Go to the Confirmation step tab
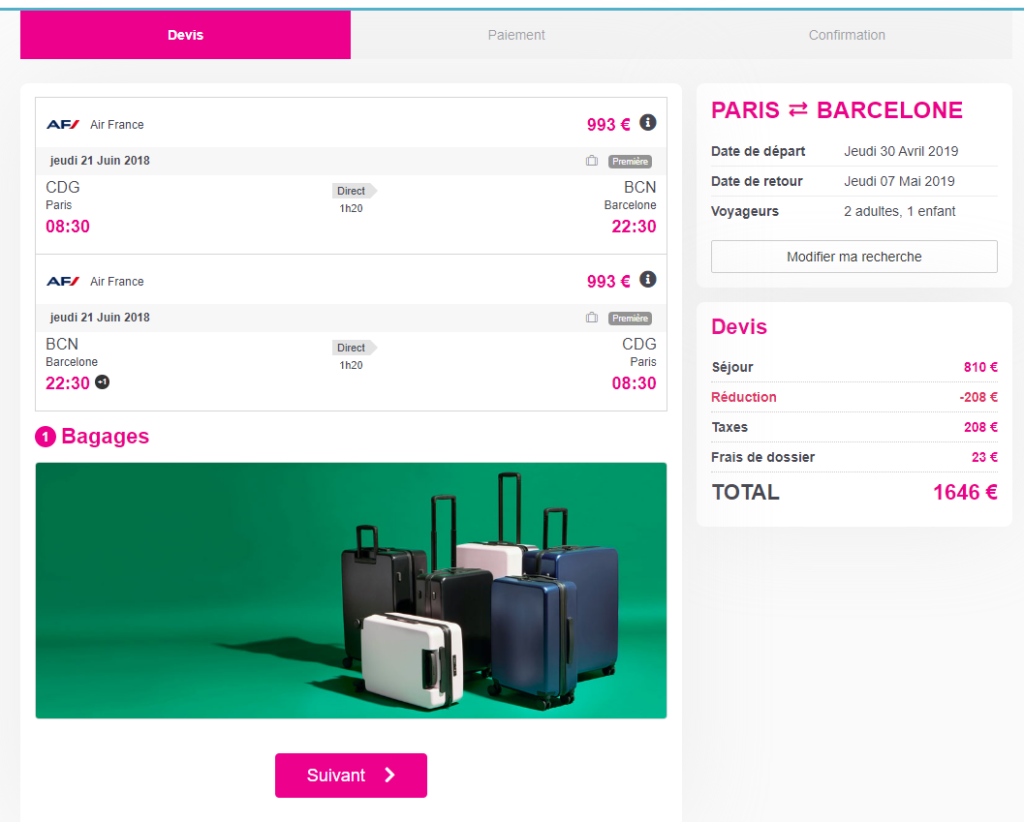The image size is (1024, 822). 847,35
